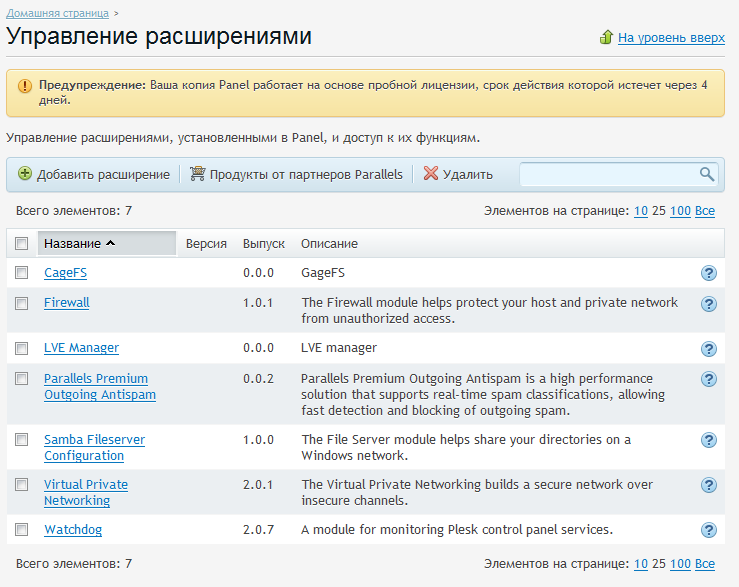Click the green plus Добавить расширение icon
Viewport: 739px width, 587px height.
click(x=25, y=174)
